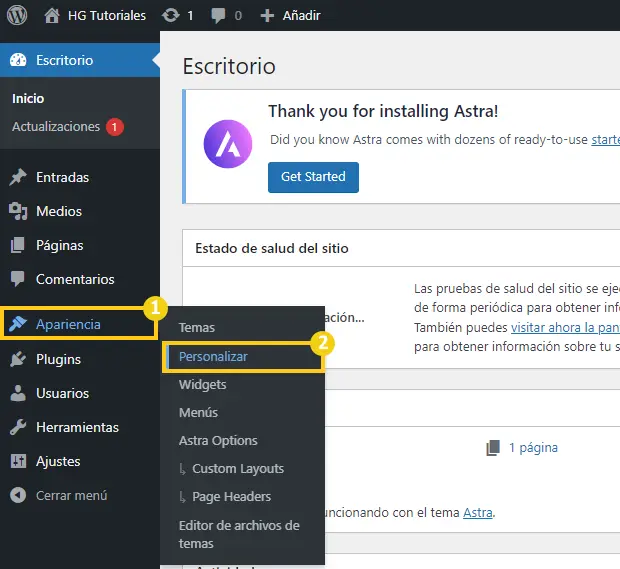Select Page Headers in submenu

(232, 497)
